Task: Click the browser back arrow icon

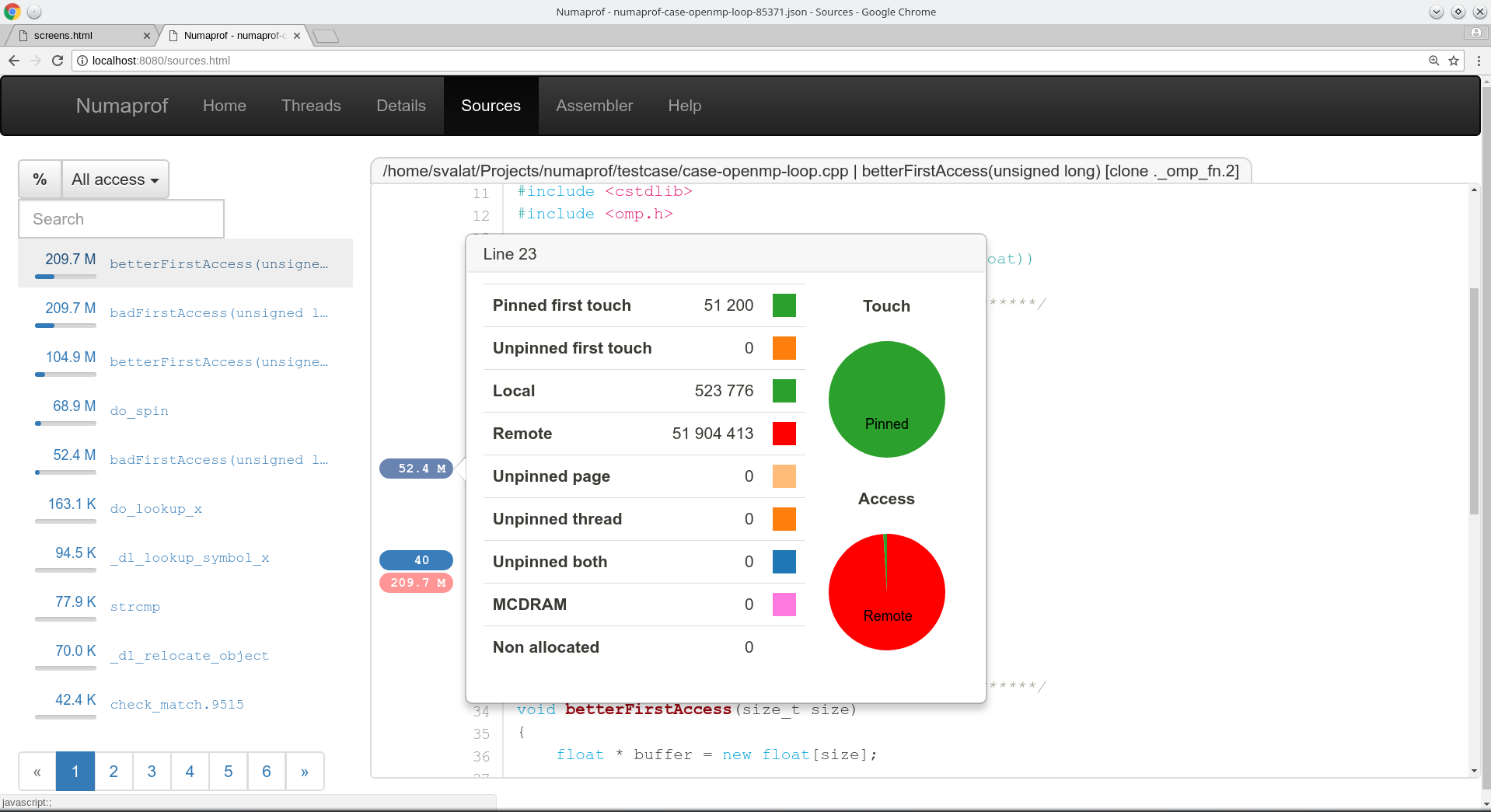Action: pyautogui.click(x=14, y=61)
